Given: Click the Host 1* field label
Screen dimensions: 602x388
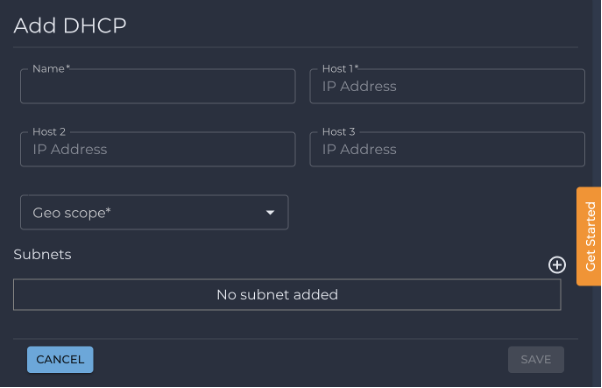Looking at the screenshot, I should [340, 69].
